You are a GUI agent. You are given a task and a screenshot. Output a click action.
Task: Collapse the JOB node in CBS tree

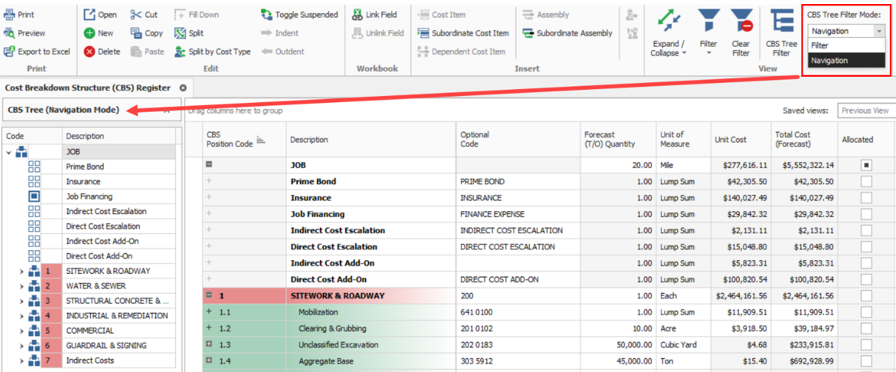click(9, 152)
